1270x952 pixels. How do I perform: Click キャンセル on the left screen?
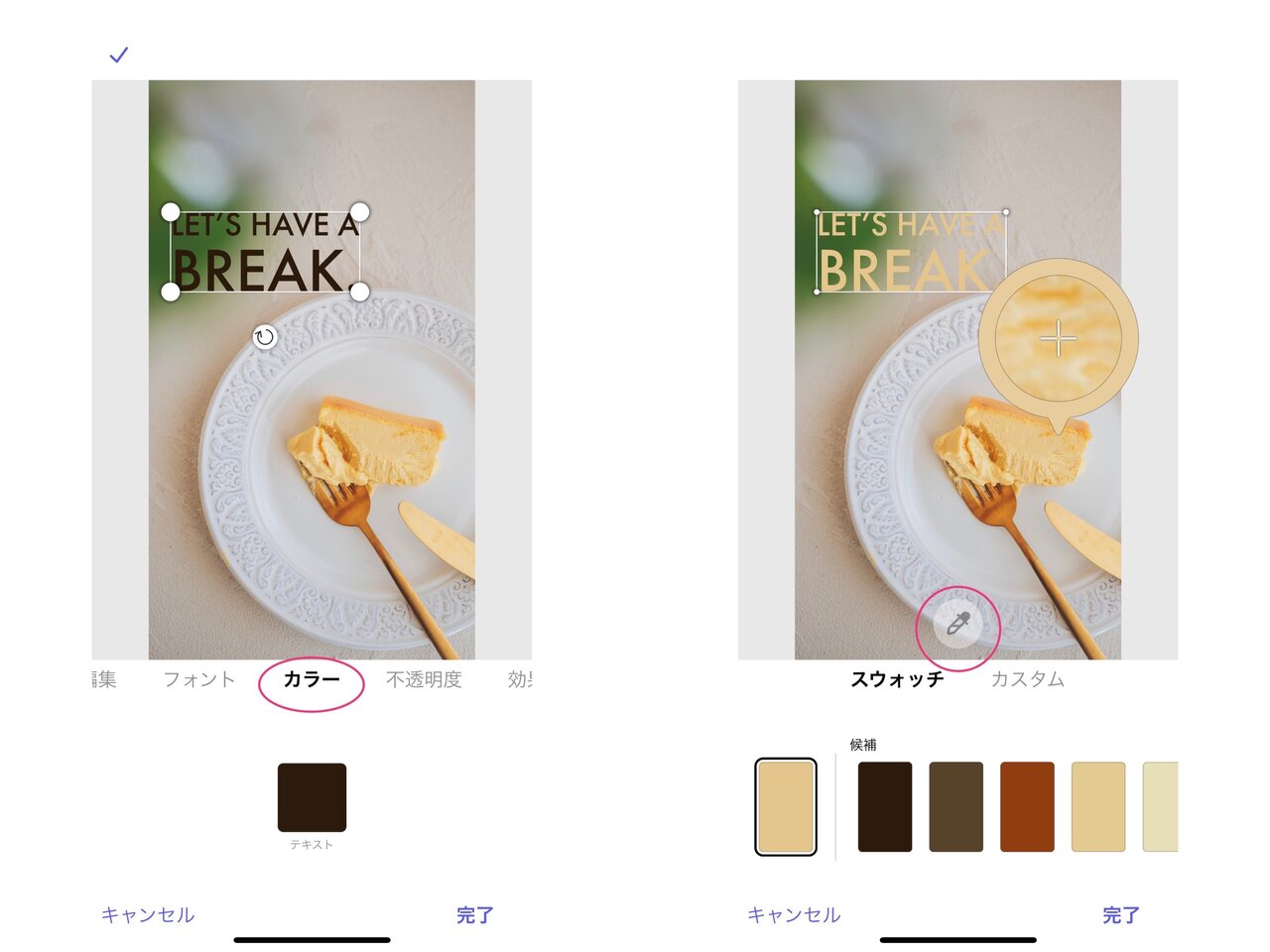point(148,914)
